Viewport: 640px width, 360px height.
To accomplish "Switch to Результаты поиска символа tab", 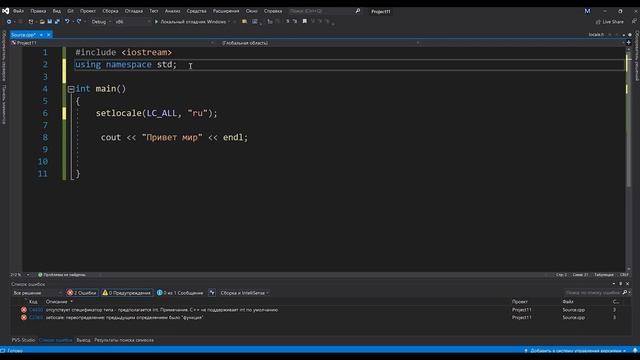I will [124, 340].
